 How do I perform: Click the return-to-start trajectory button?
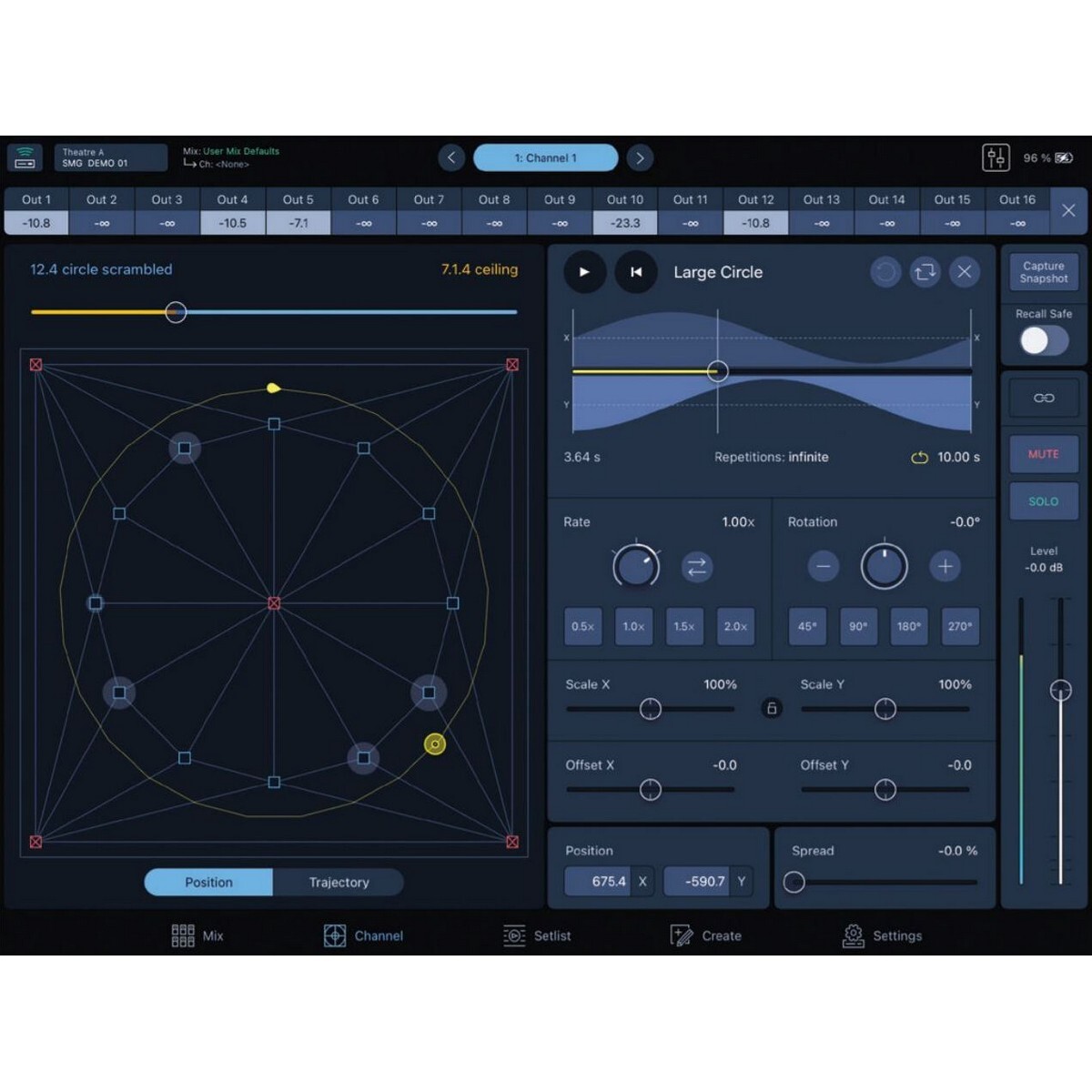point(636,272)
